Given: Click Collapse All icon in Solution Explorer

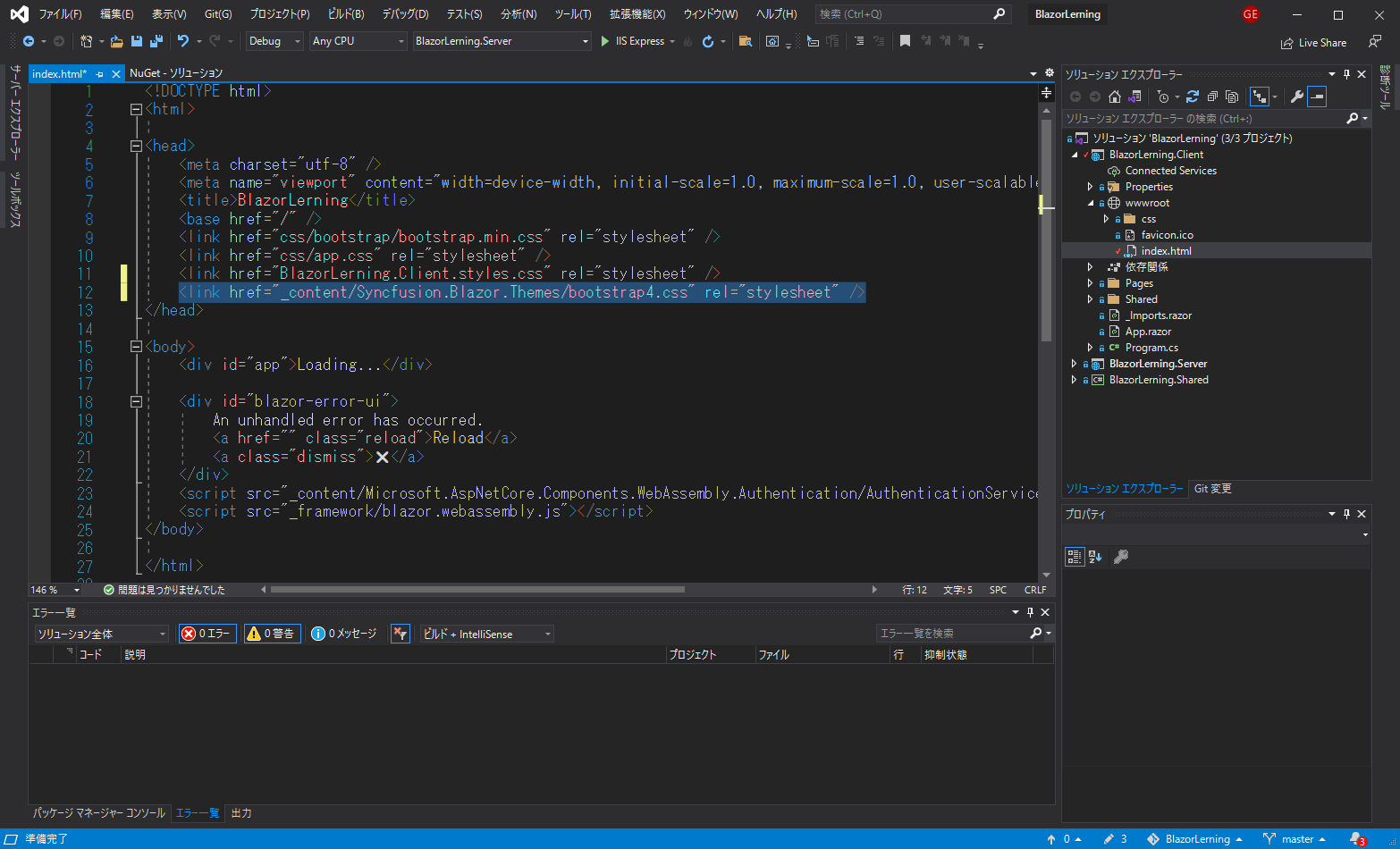Looking at the screenshot, I should (x=1212, y=97).
